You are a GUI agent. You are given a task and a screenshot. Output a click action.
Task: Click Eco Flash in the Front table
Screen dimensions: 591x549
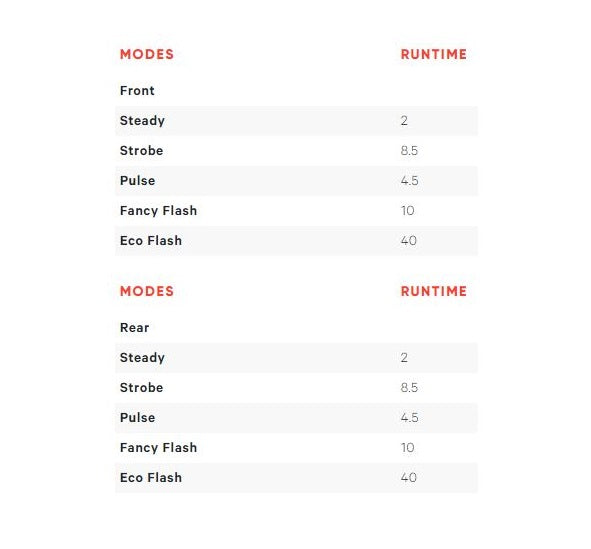click(151, 240)
